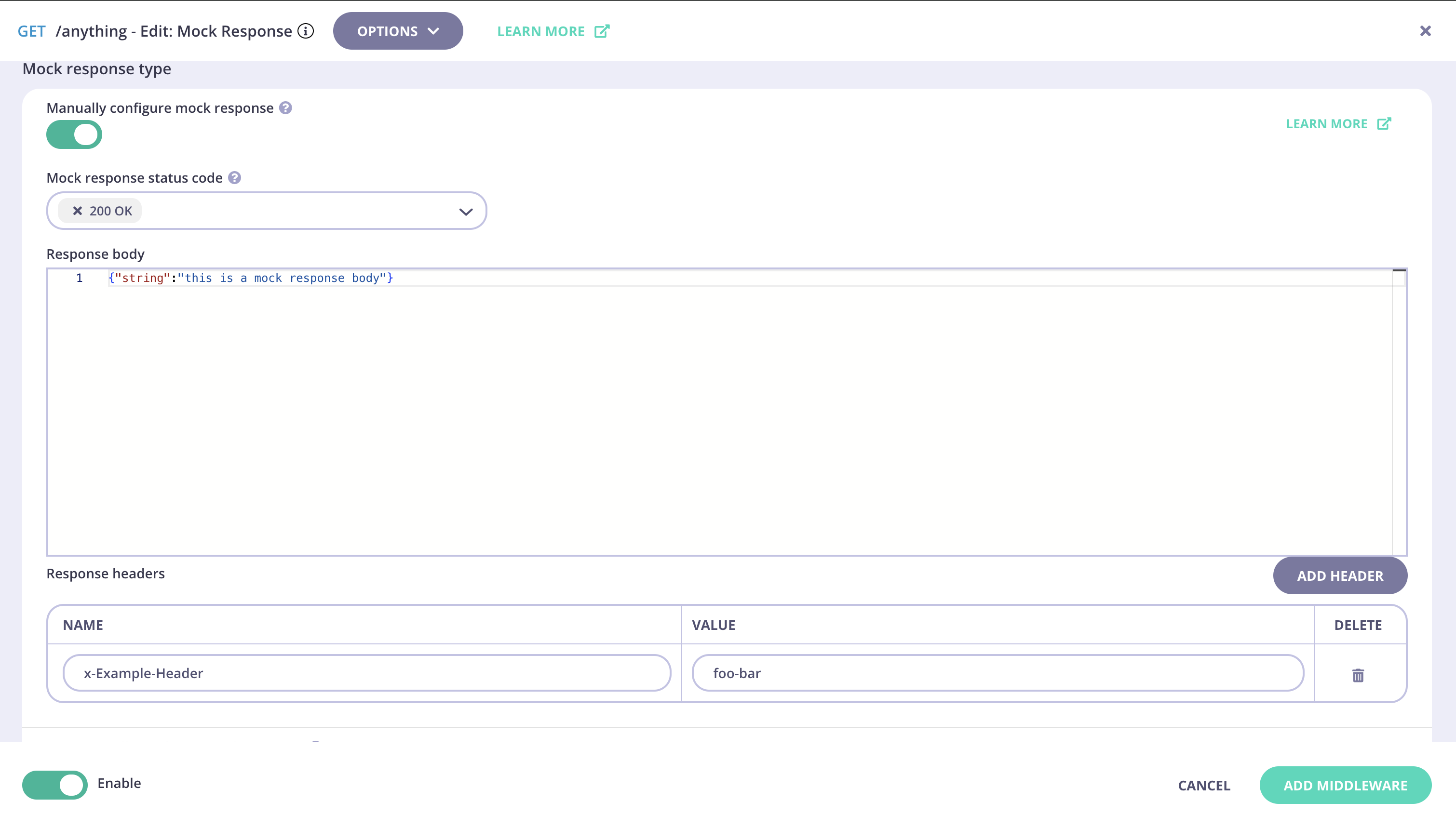
Task: Open the info tooltip beside Mock Response title
Action: (306, 31)
